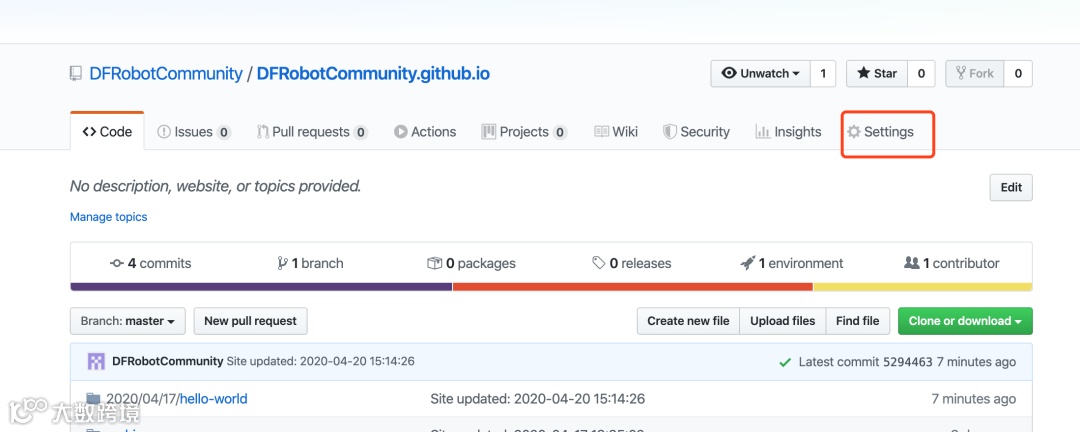The image size is (1080, 432).
Task: Click the commits stat history icon
Action: [117, 263]
